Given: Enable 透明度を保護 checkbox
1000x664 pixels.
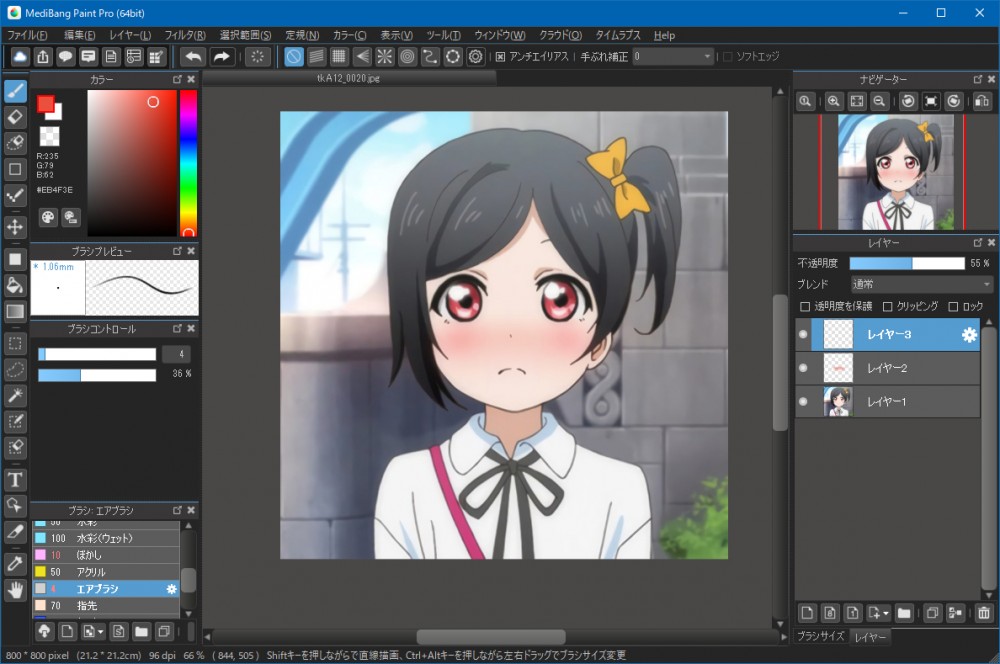Looking at the screenshot, I should 805,307.
